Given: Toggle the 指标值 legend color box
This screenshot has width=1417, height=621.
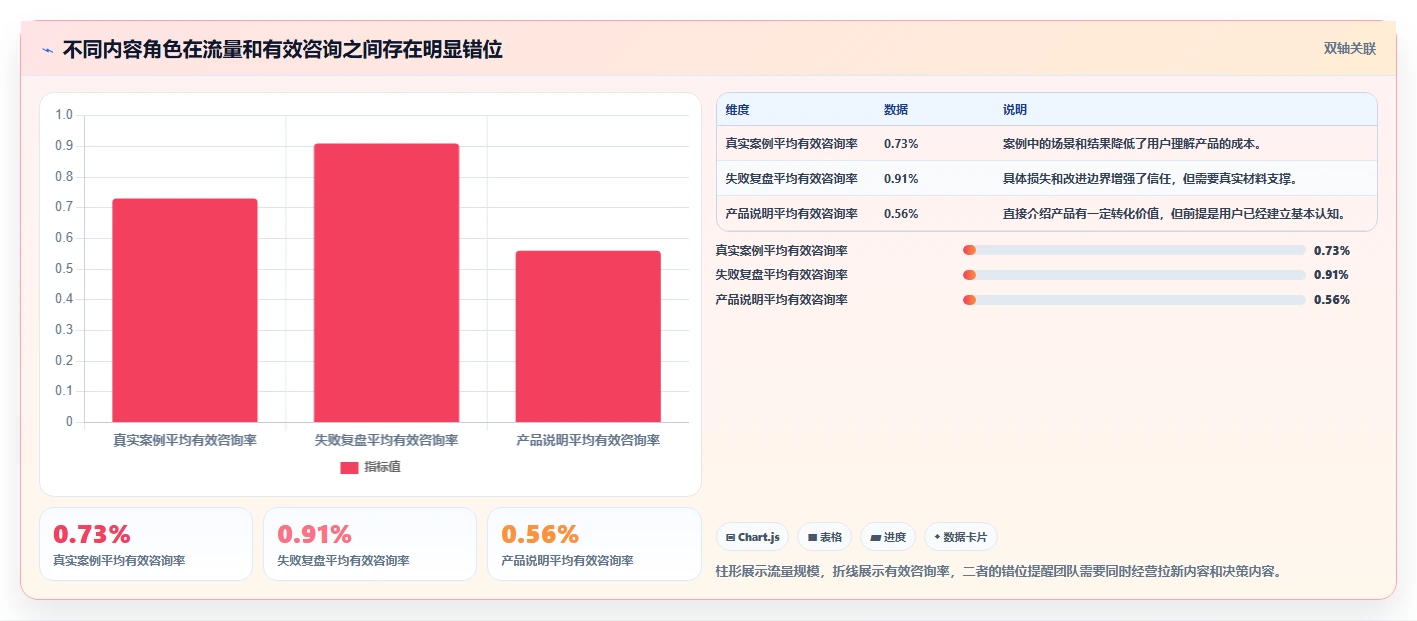Looking at the screenshot, I should point(349,467).
